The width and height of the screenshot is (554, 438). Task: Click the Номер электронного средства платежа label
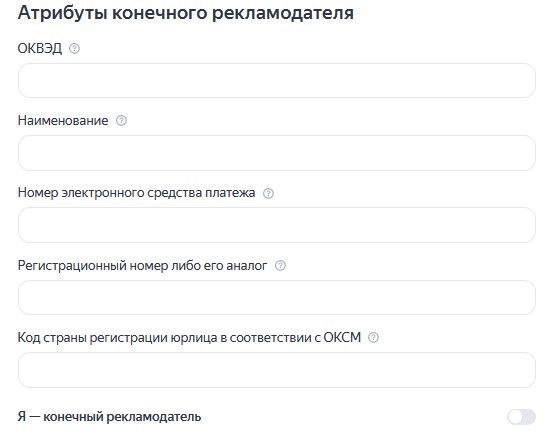coord(136,193)
